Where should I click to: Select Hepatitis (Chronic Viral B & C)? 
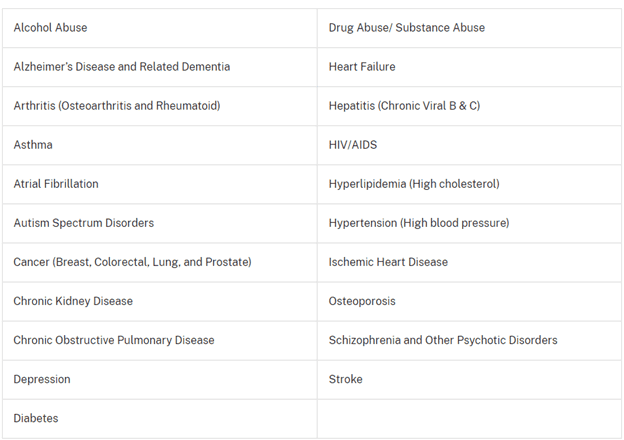coord(404,106)
